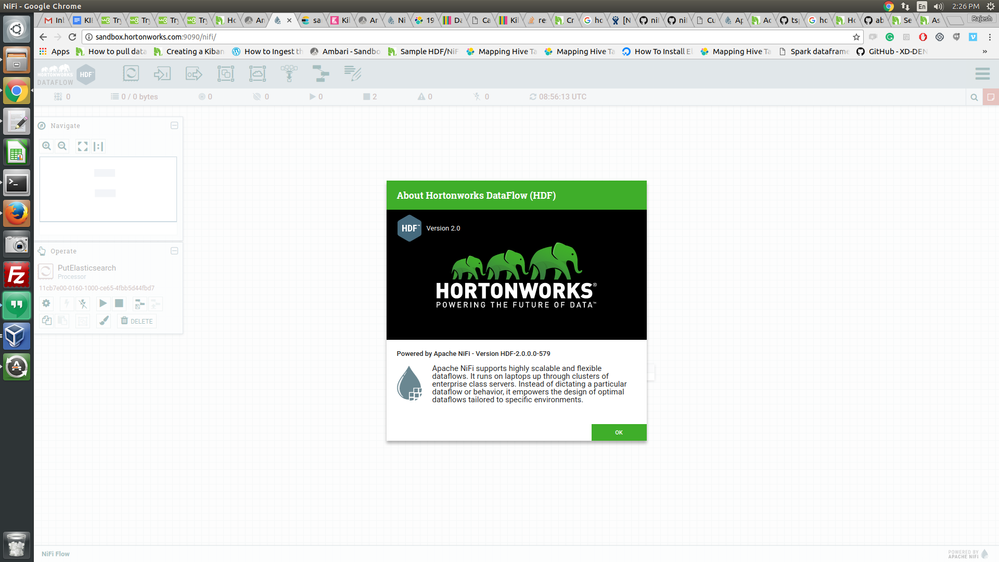Open the Spark dataframe bookmark
The height and width of the screenshot is (562, 999).
pyautogui.click(x=813, y=52)
